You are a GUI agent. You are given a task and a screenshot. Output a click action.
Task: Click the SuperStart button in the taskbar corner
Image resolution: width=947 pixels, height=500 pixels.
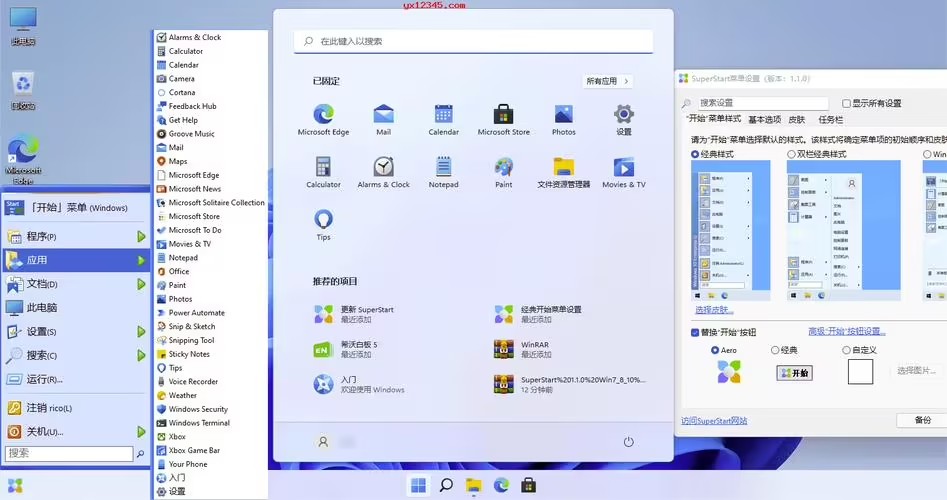[x=15, y=486]
